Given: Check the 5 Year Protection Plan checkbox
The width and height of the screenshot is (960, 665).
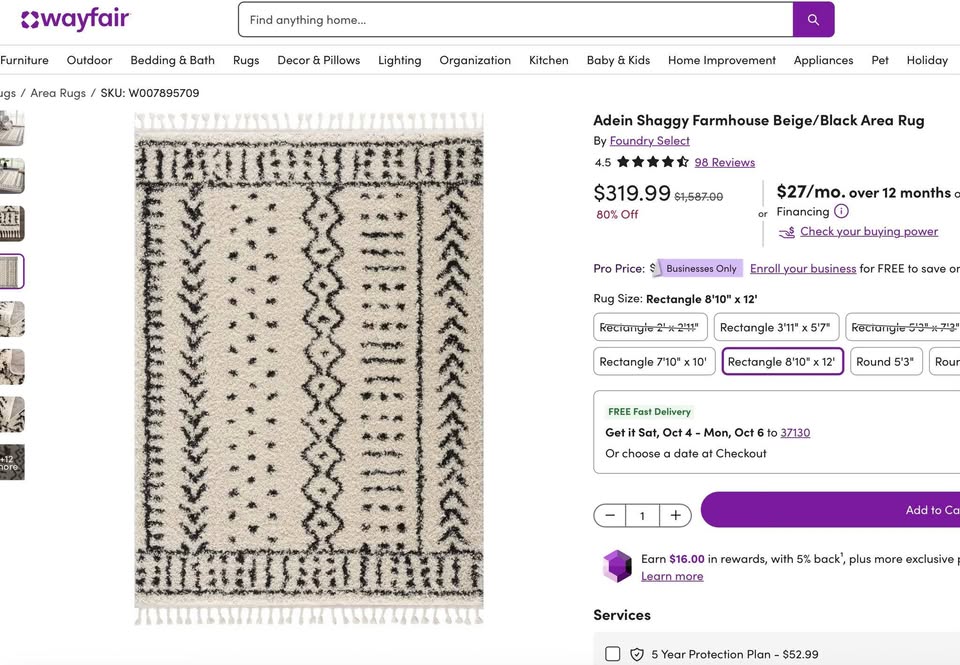Looking at the screenshot, I should 613,654.
